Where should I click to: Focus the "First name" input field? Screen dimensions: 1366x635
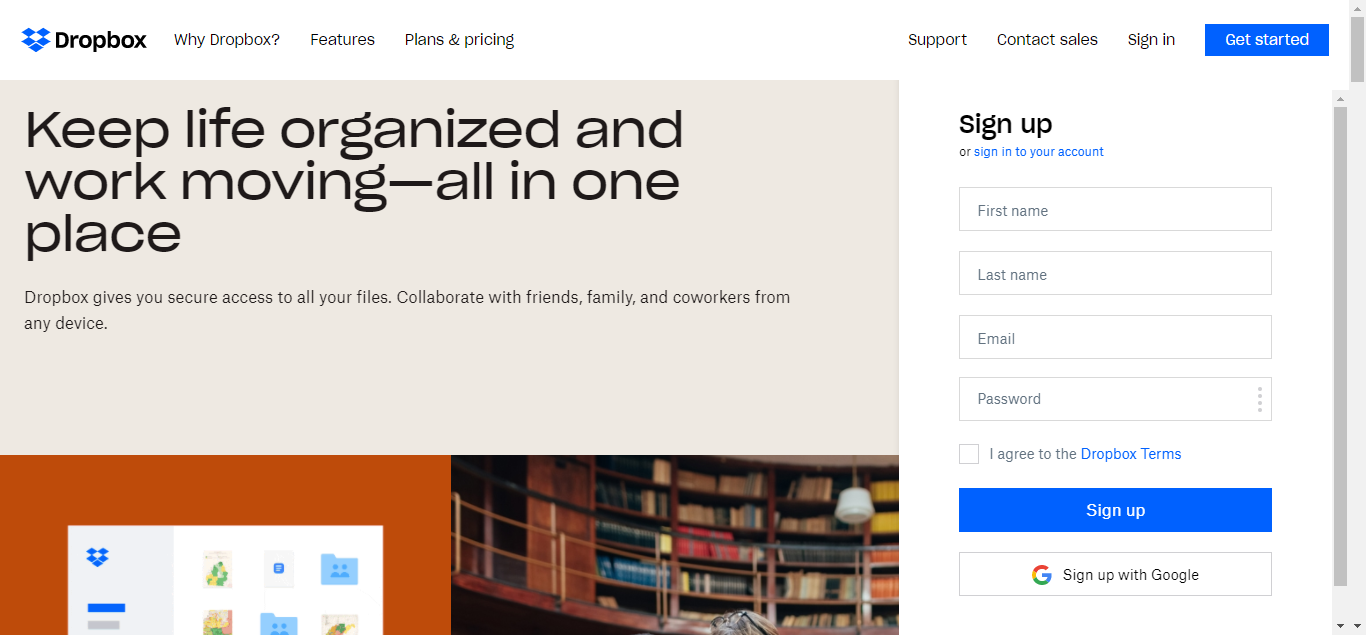click(x=1115, y=209)
